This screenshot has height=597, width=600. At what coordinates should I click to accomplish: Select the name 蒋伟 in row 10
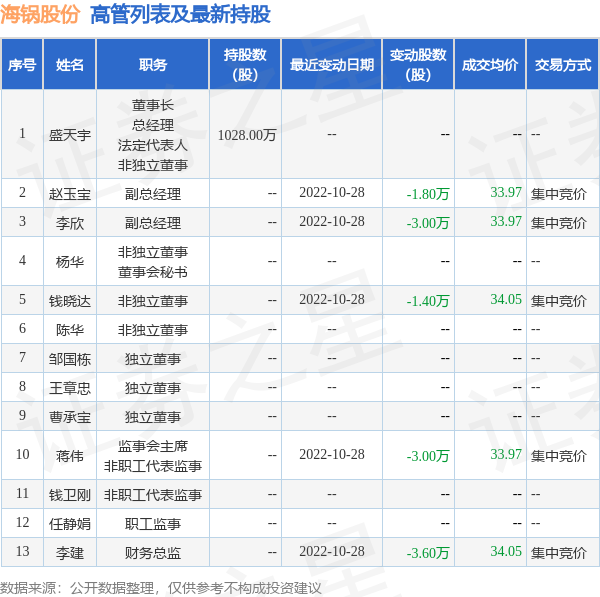[x=70, y=456]
